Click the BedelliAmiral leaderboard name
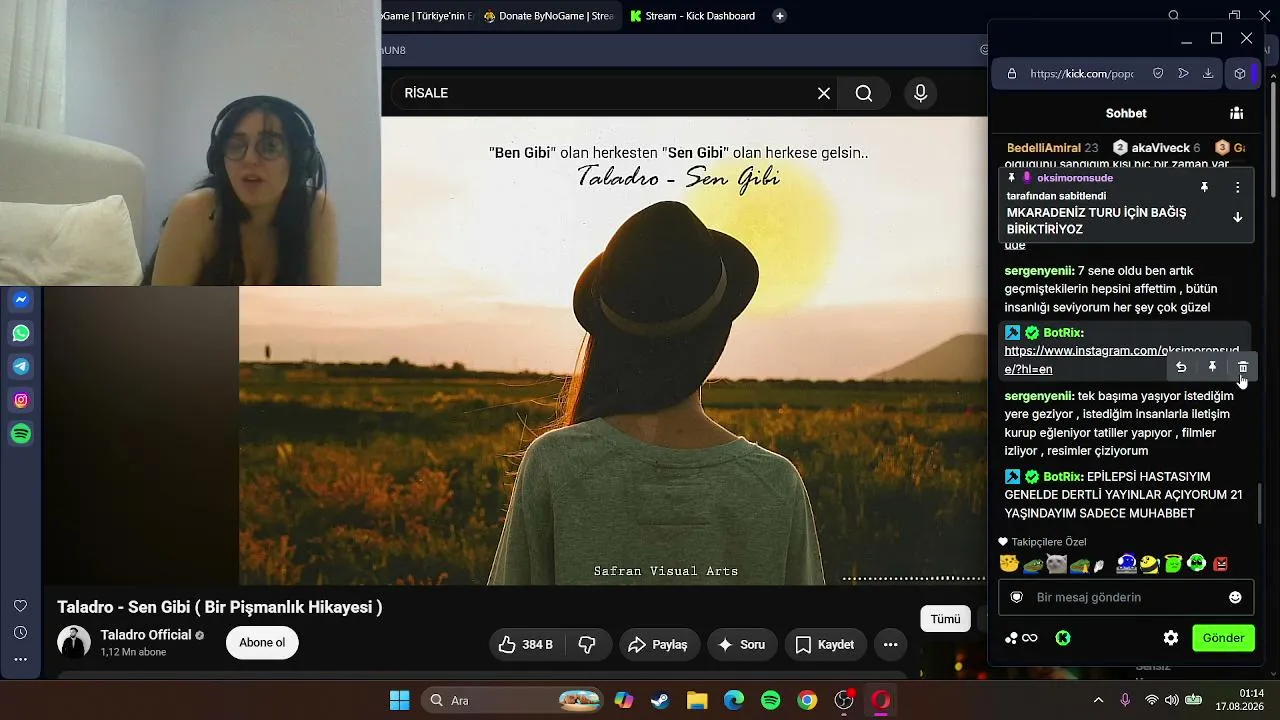 click(x=1044, y=148)
